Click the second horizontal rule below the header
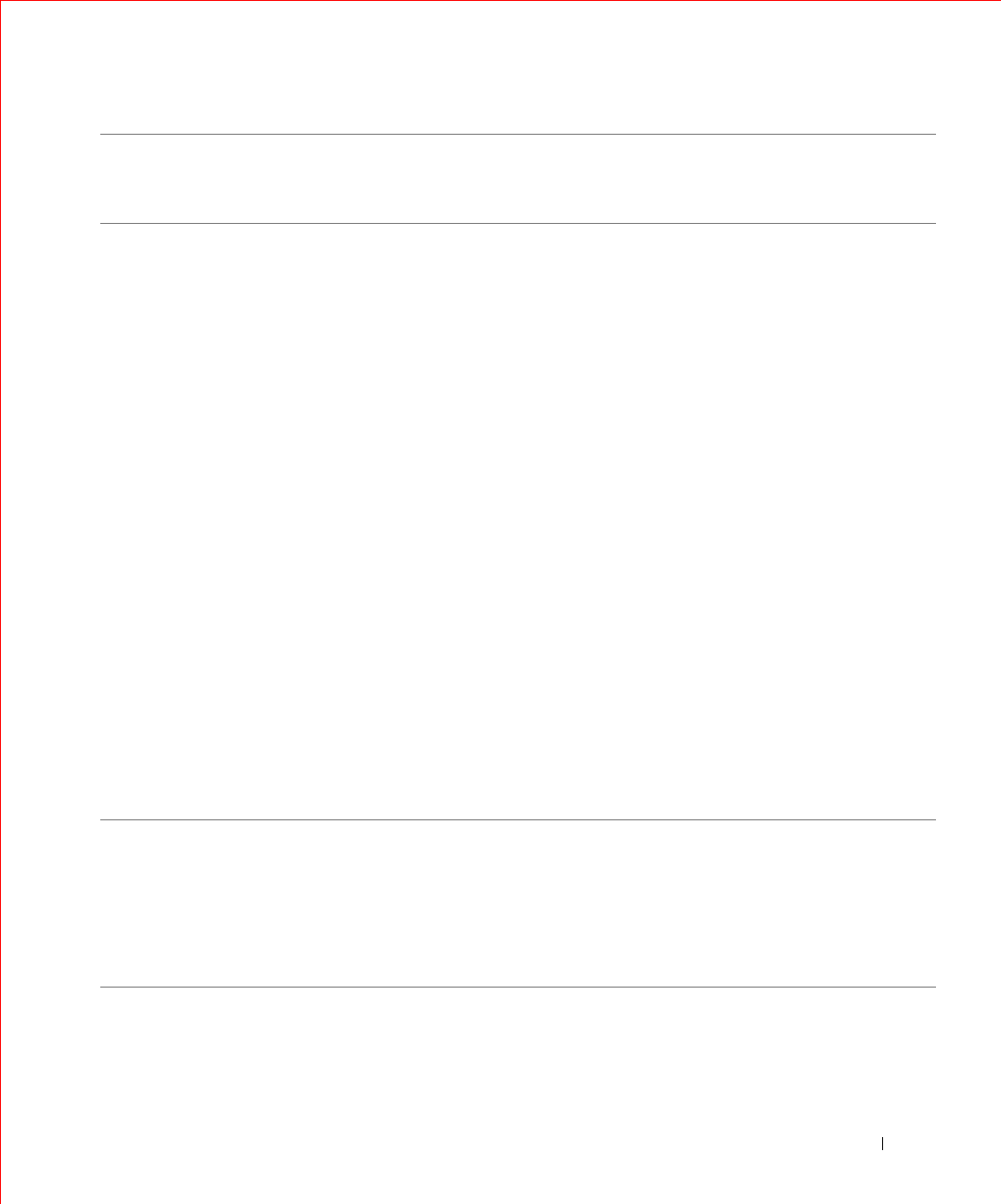 (517, 223)
